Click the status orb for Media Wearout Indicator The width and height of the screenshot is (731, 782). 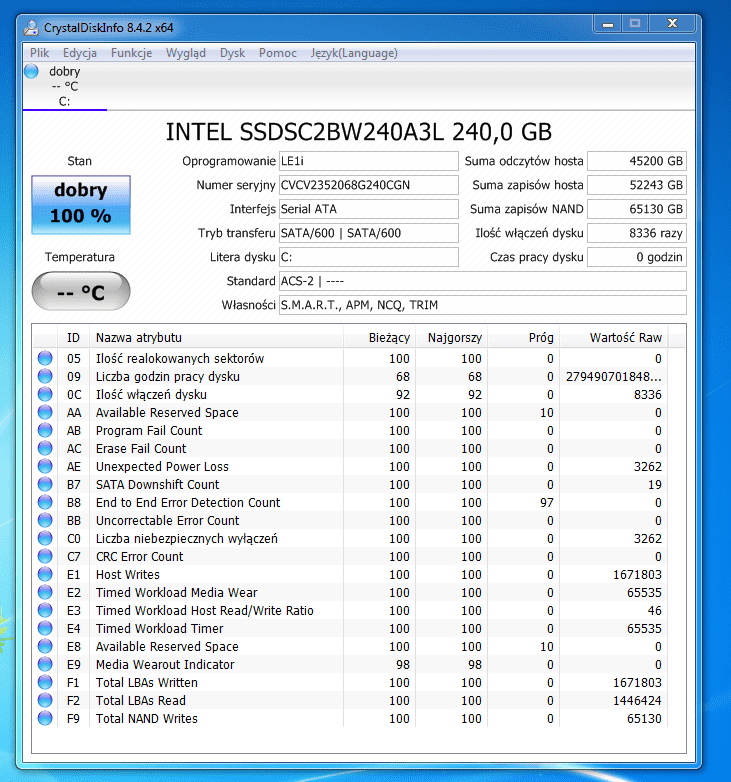click(x=45, y=665)
